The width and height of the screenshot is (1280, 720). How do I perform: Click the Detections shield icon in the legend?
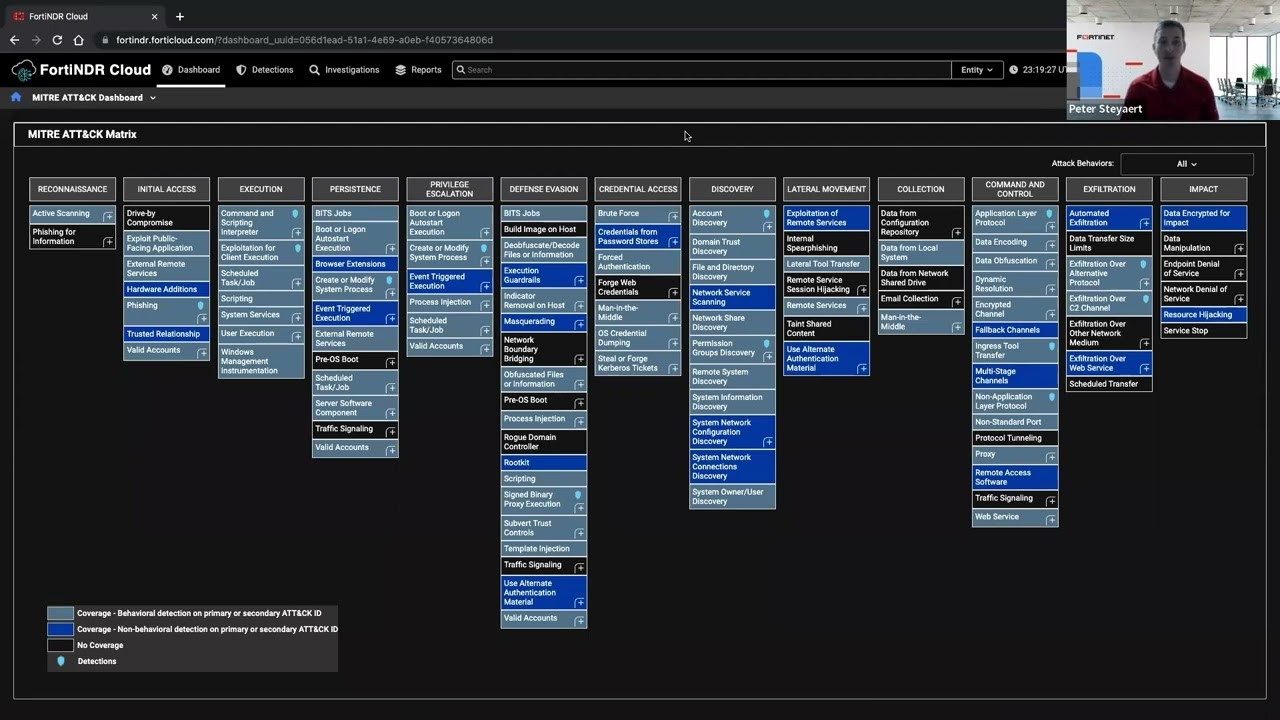[x=61, y=661]
